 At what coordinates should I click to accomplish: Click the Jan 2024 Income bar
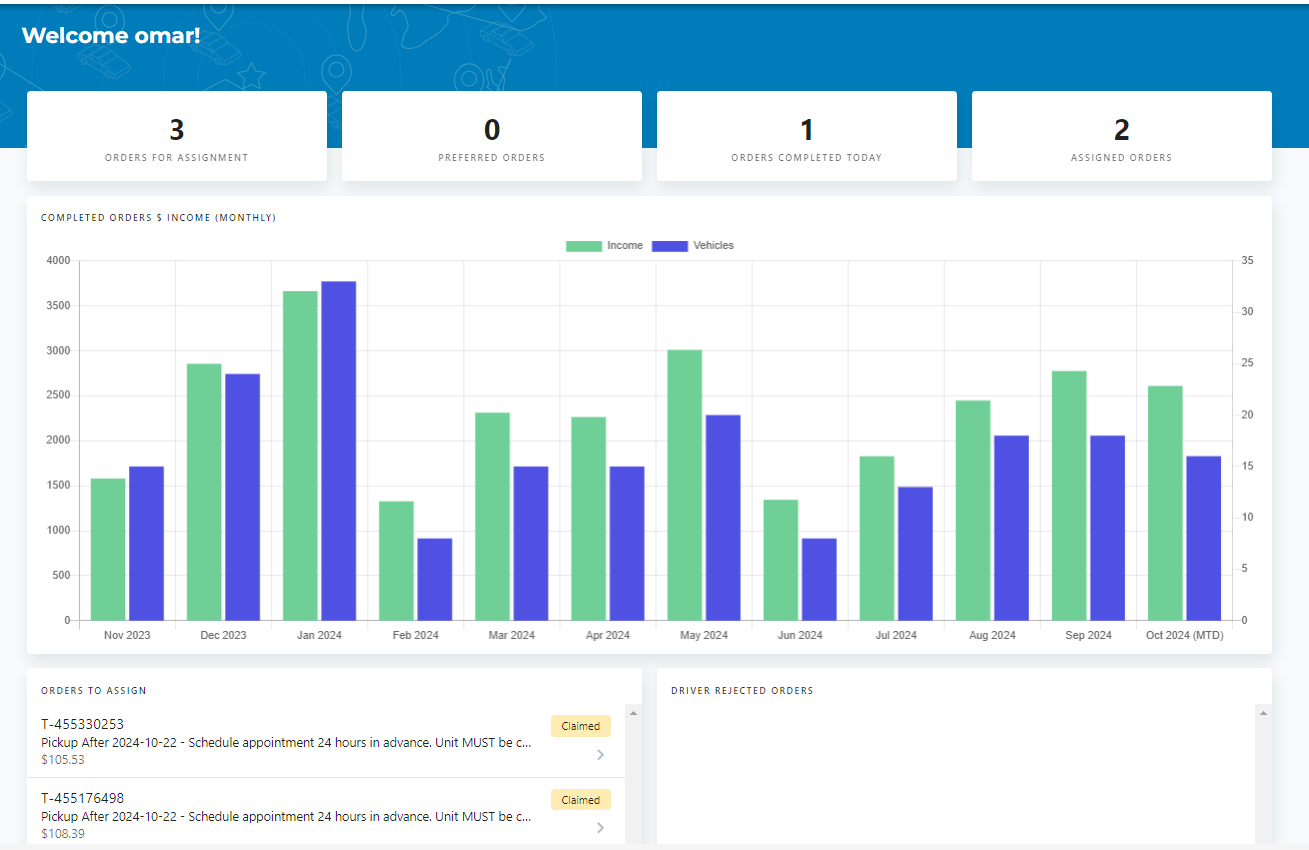(x=300, y=456)
